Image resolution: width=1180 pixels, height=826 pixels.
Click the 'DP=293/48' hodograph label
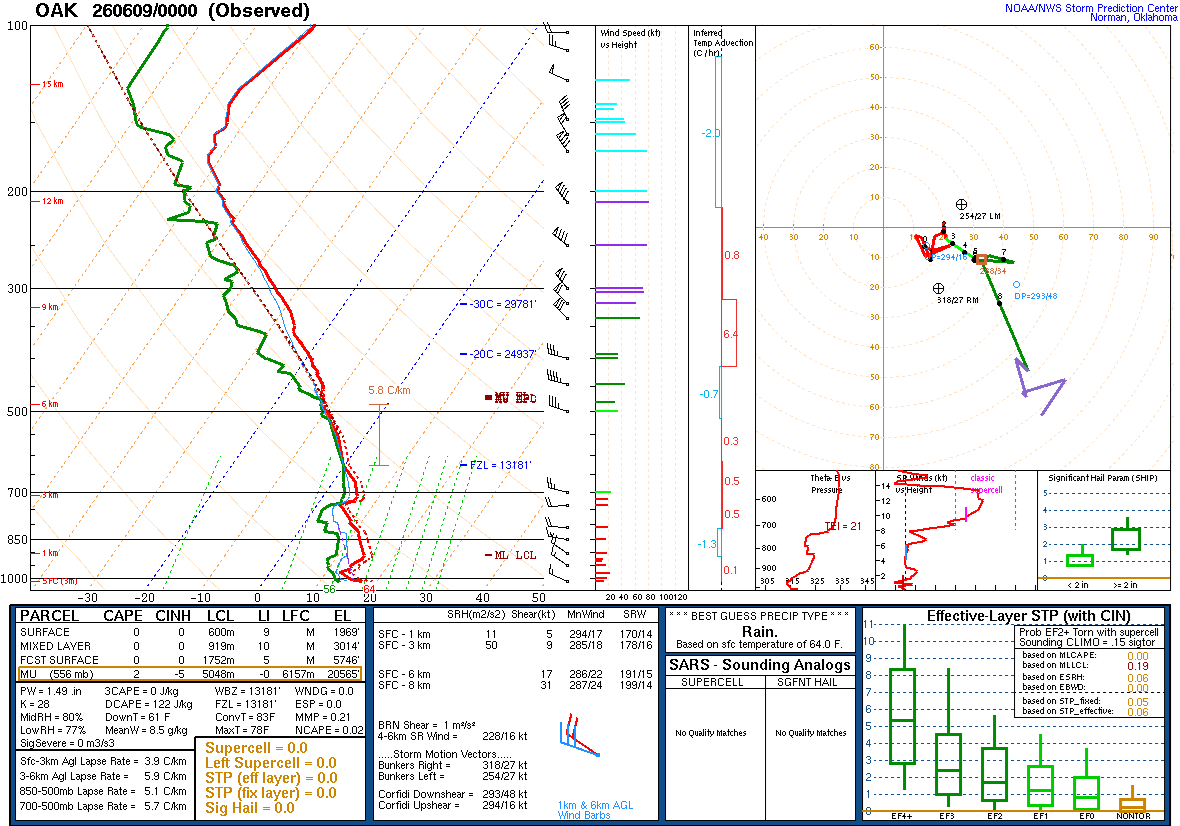pos(1036,296)
